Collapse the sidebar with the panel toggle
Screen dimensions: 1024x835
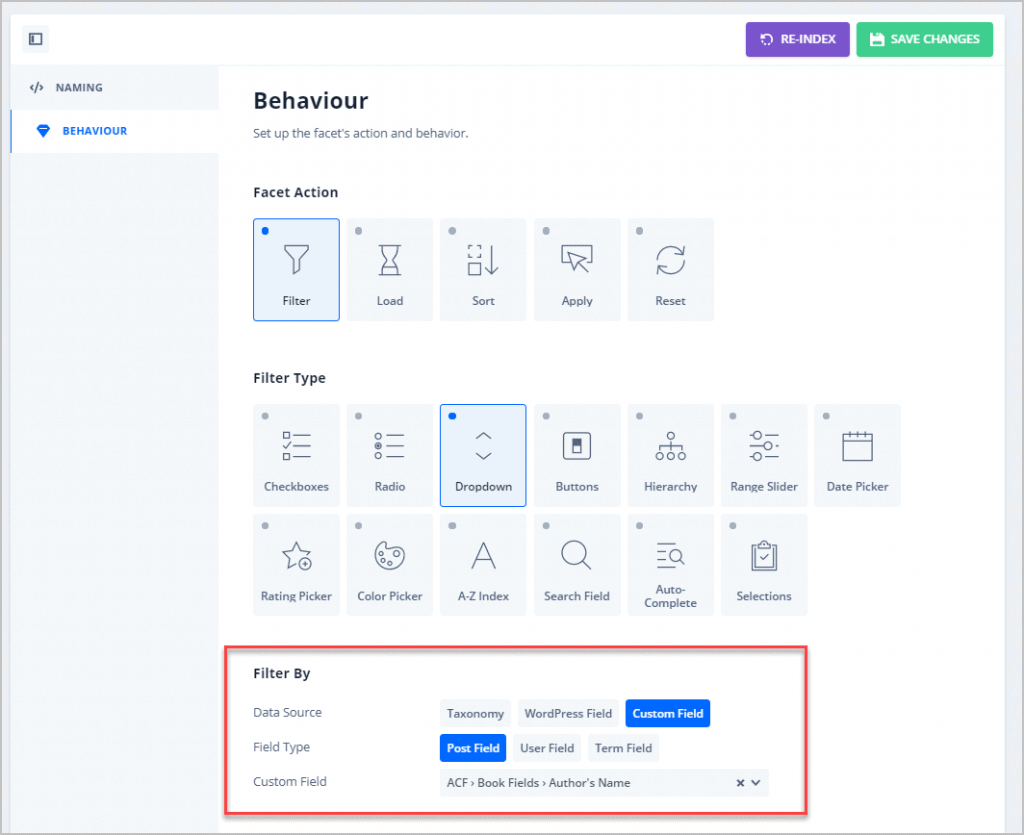coord(35,38)
